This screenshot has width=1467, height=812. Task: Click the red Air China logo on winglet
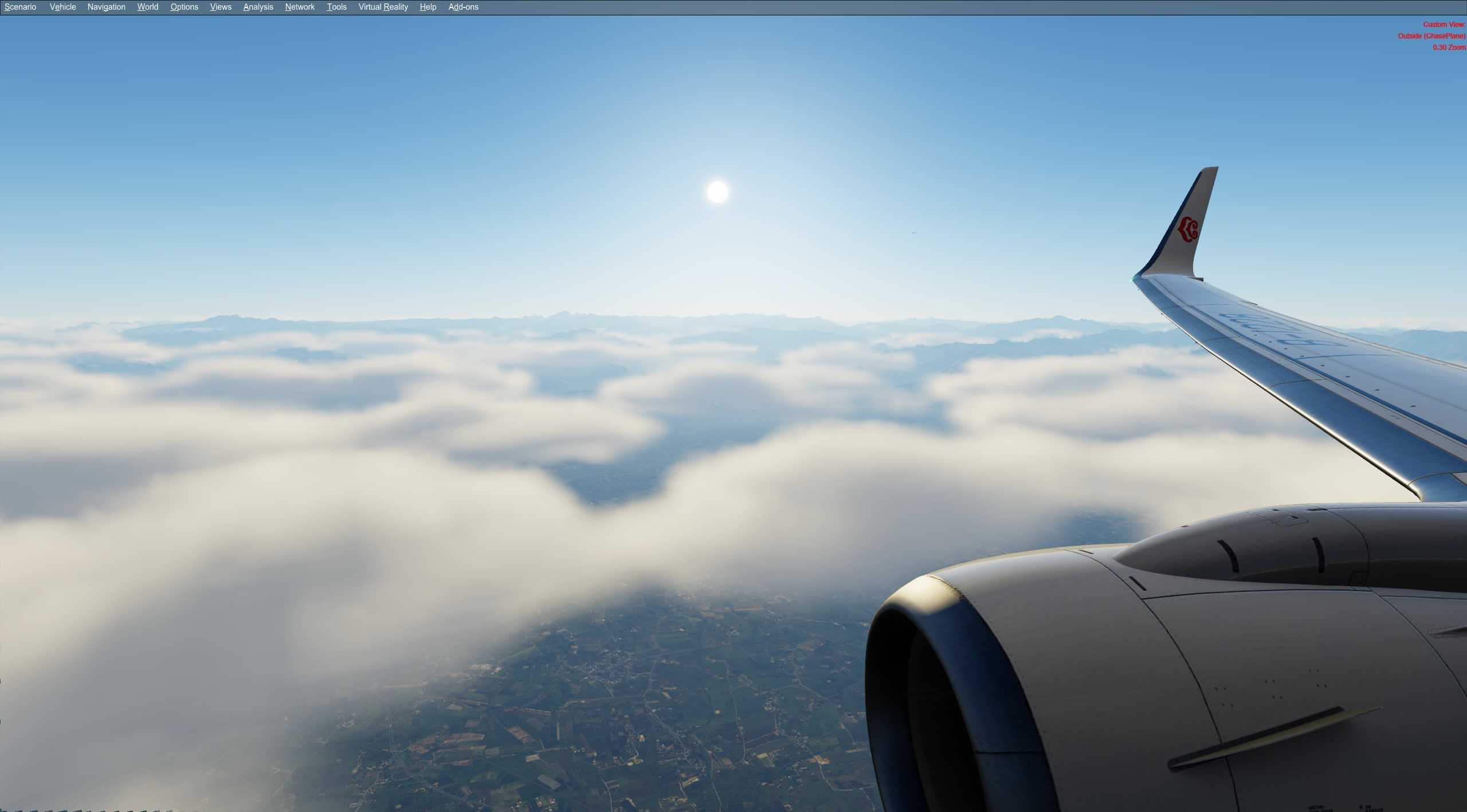tap(1187, 230)
